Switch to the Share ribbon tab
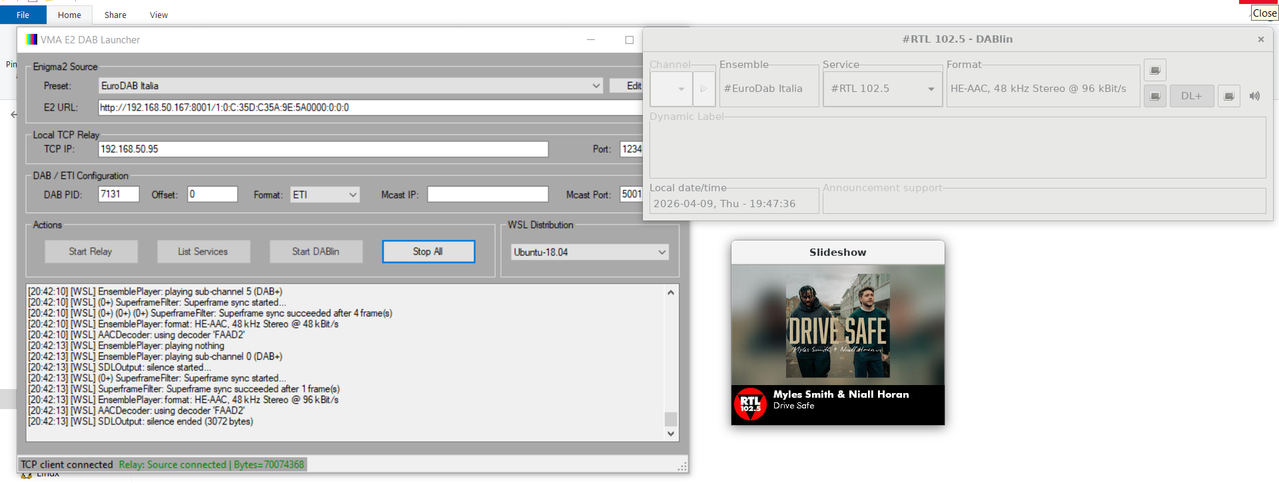 115,15
